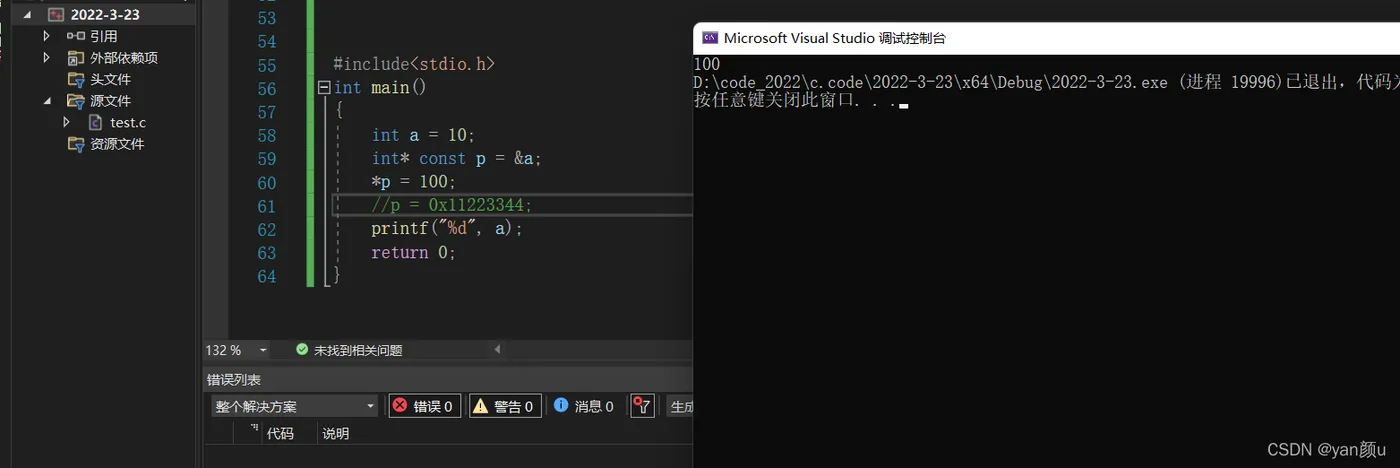Click the 代码 column header
The height and width of the screenshot is (468, 1400).
(x=280, y=434)
